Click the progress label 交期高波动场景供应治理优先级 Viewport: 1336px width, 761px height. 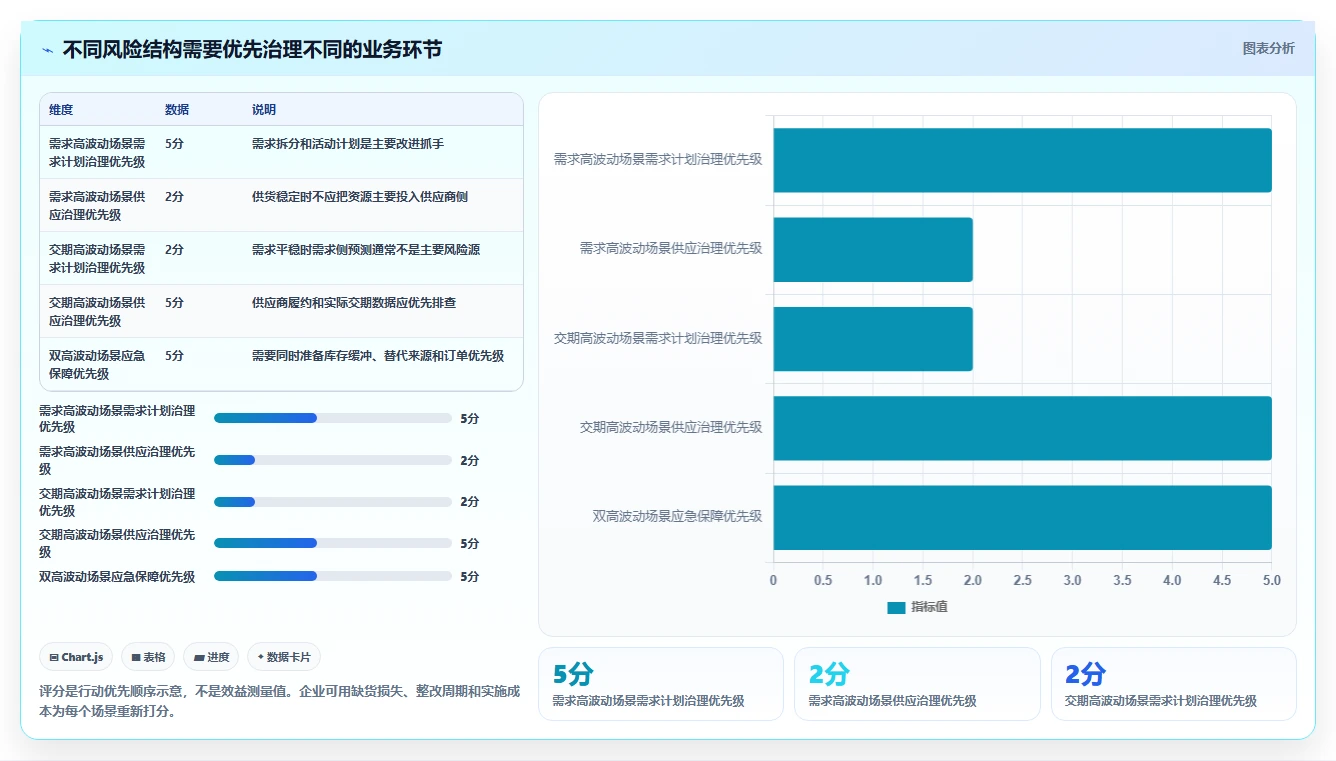tap(117, 543)
